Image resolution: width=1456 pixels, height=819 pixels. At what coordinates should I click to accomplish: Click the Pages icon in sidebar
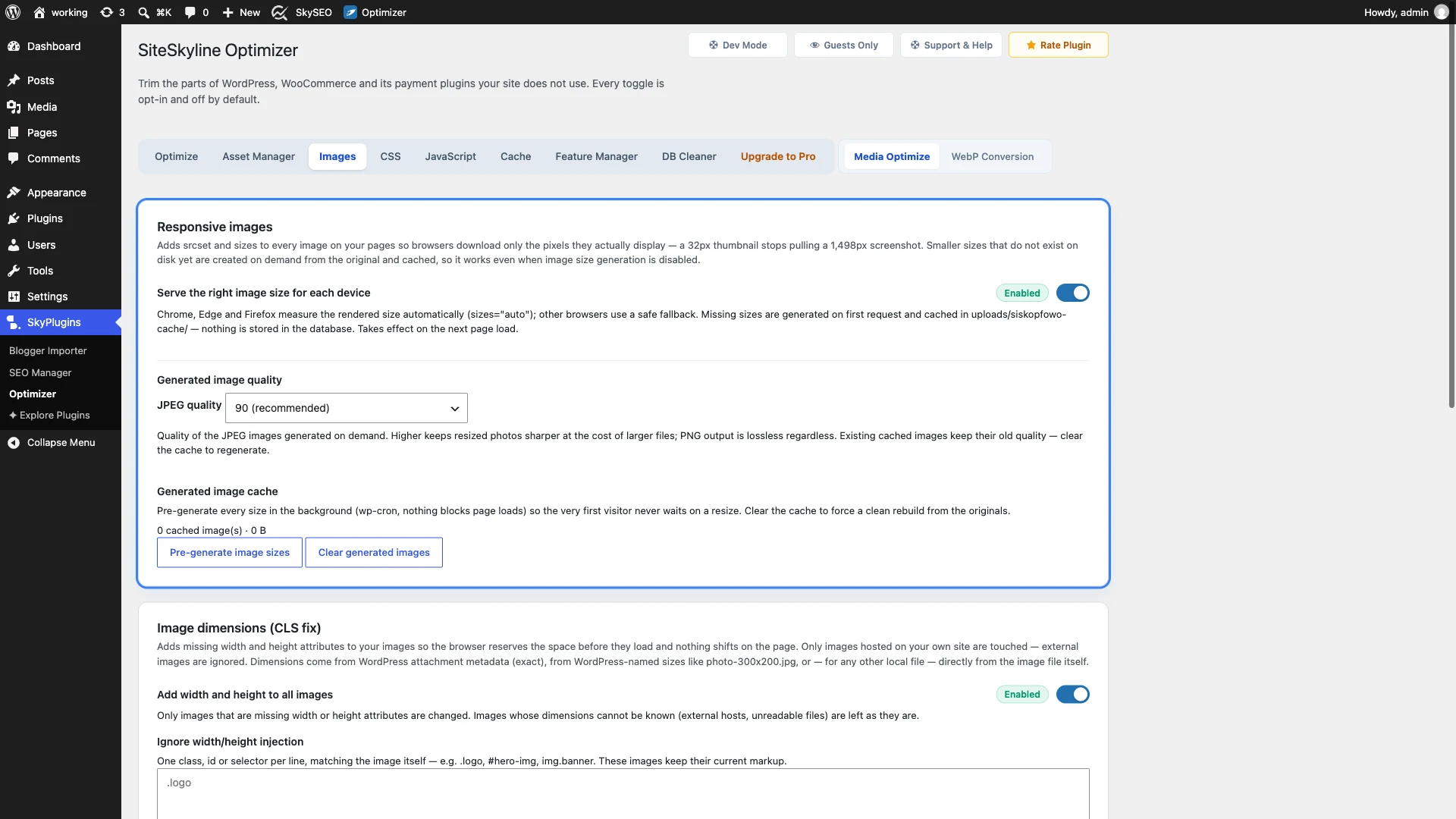click(x=14, y=133)
